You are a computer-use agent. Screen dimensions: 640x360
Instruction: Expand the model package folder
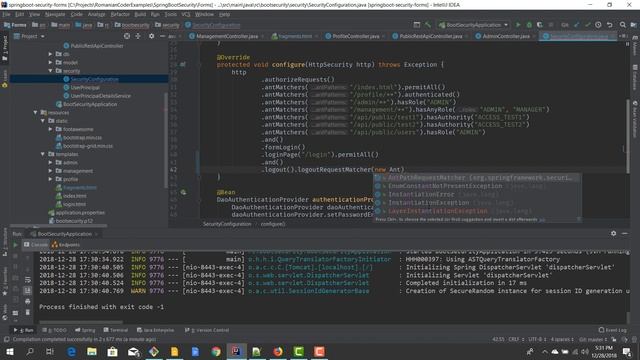click(50, 62)
